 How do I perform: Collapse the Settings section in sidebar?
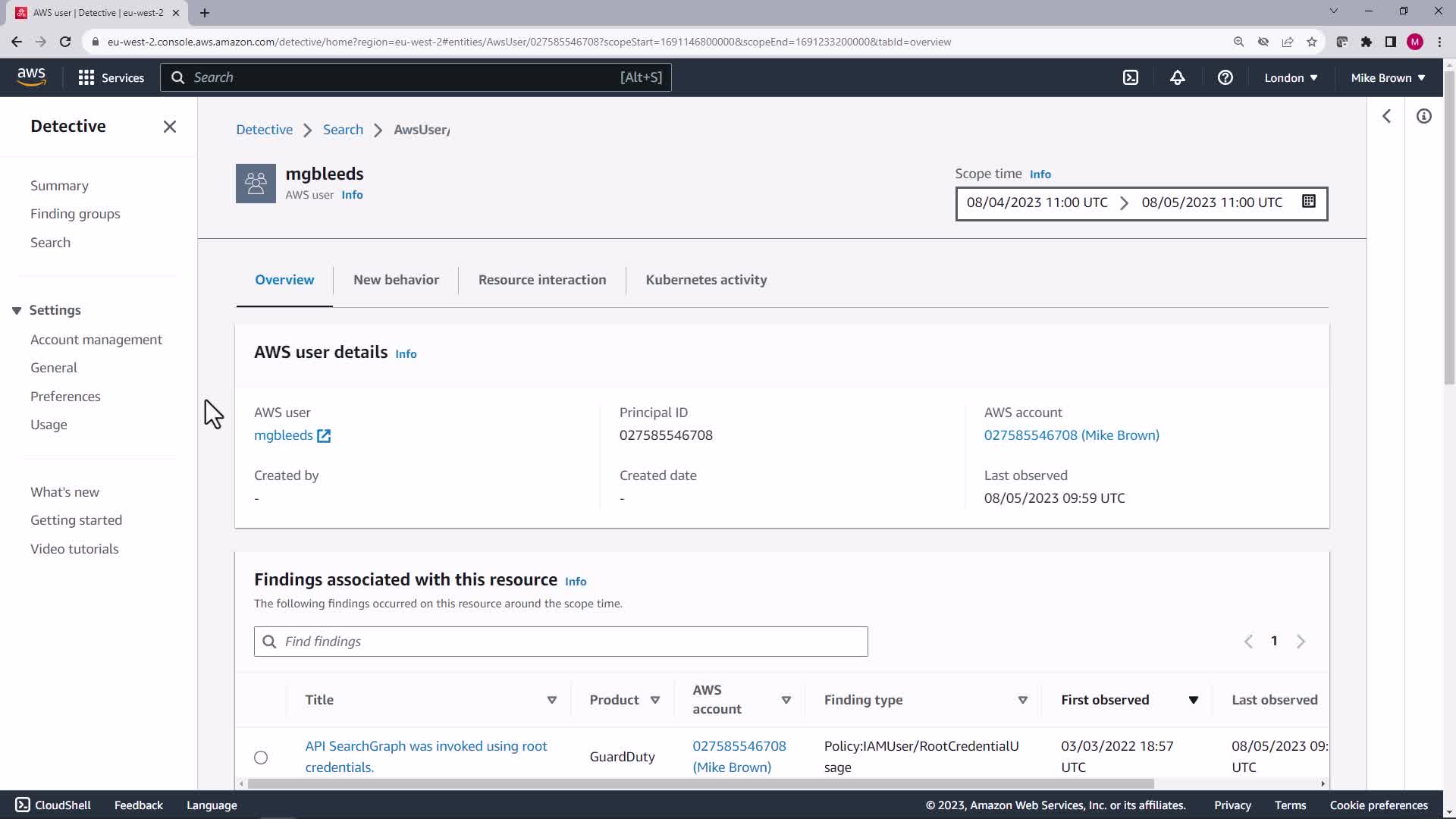(17, 310)
